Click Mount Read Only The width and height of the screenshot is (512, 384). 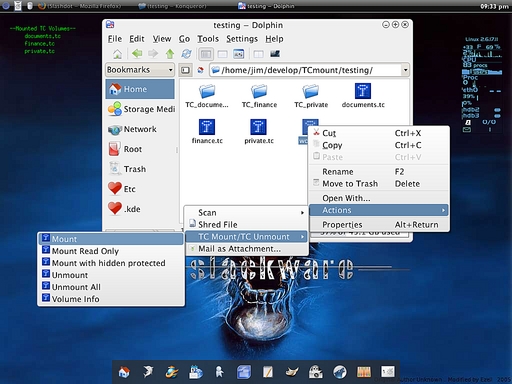pyautogui.click(x=111, y=251)
